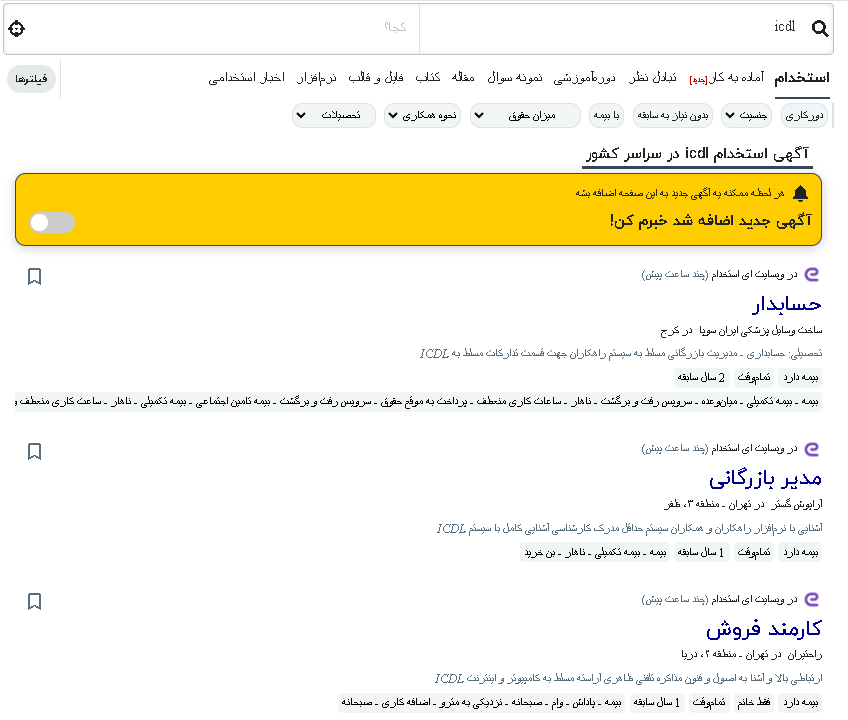The image size is (848, 720).
Task: Click بیمه دارد tag on حسابدار listing
Action: click(x=801, y=378)
